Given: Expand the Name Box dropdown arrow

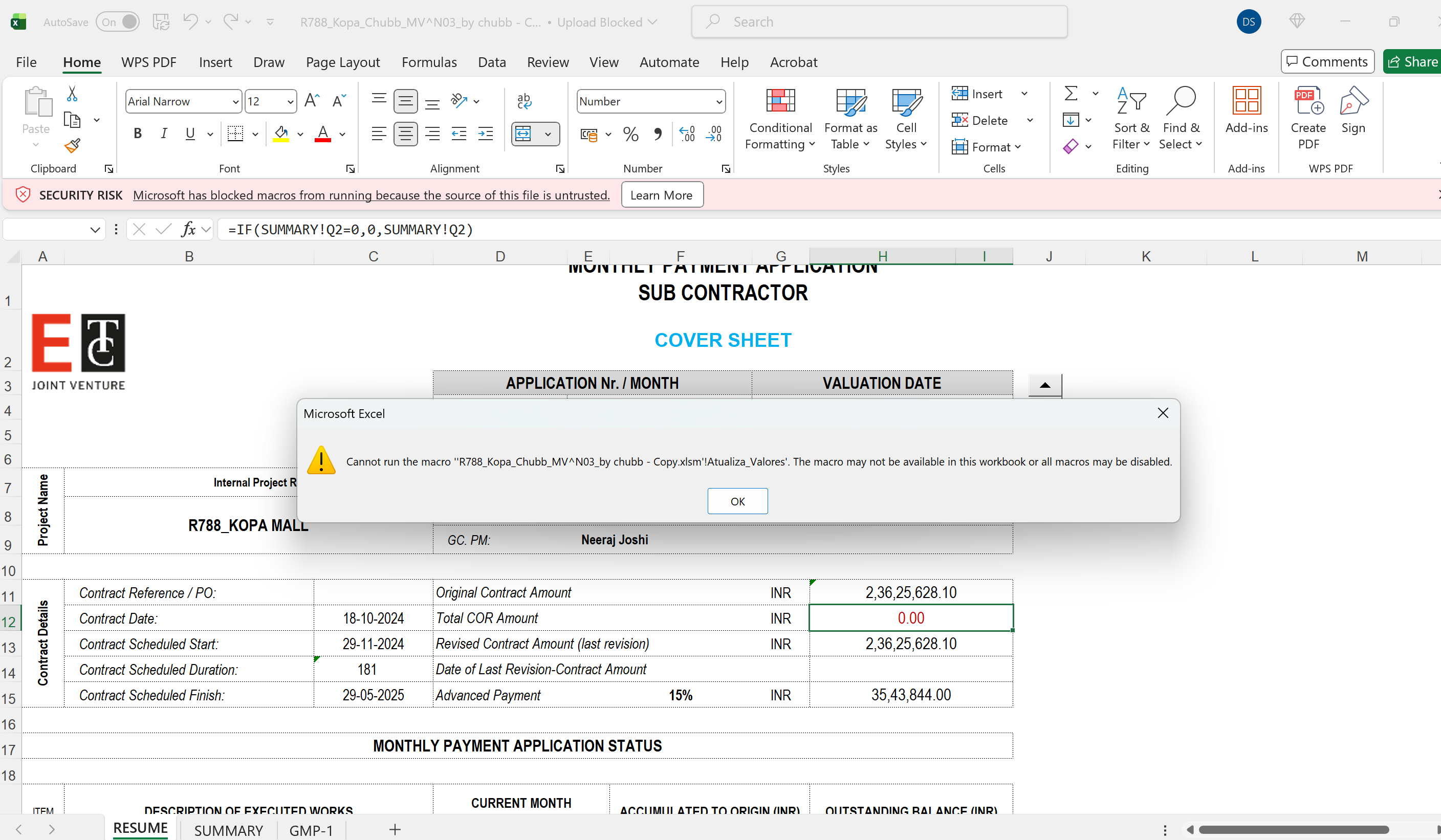Looking at the screenshot, I should (x=95, y=229).
